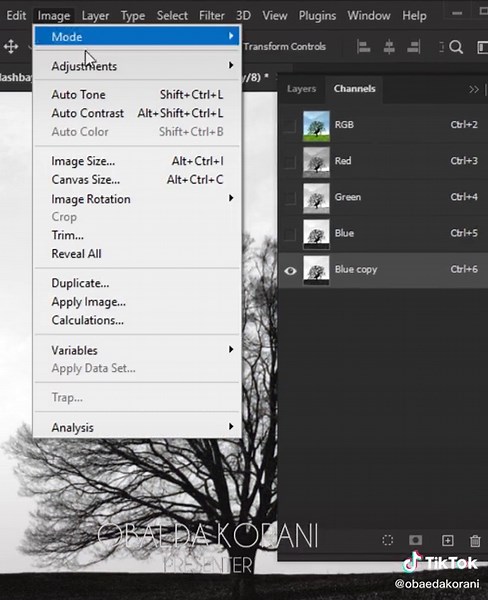Choose Calculations... from the Image menu
The image size is (488, 600).
point(88,320)
